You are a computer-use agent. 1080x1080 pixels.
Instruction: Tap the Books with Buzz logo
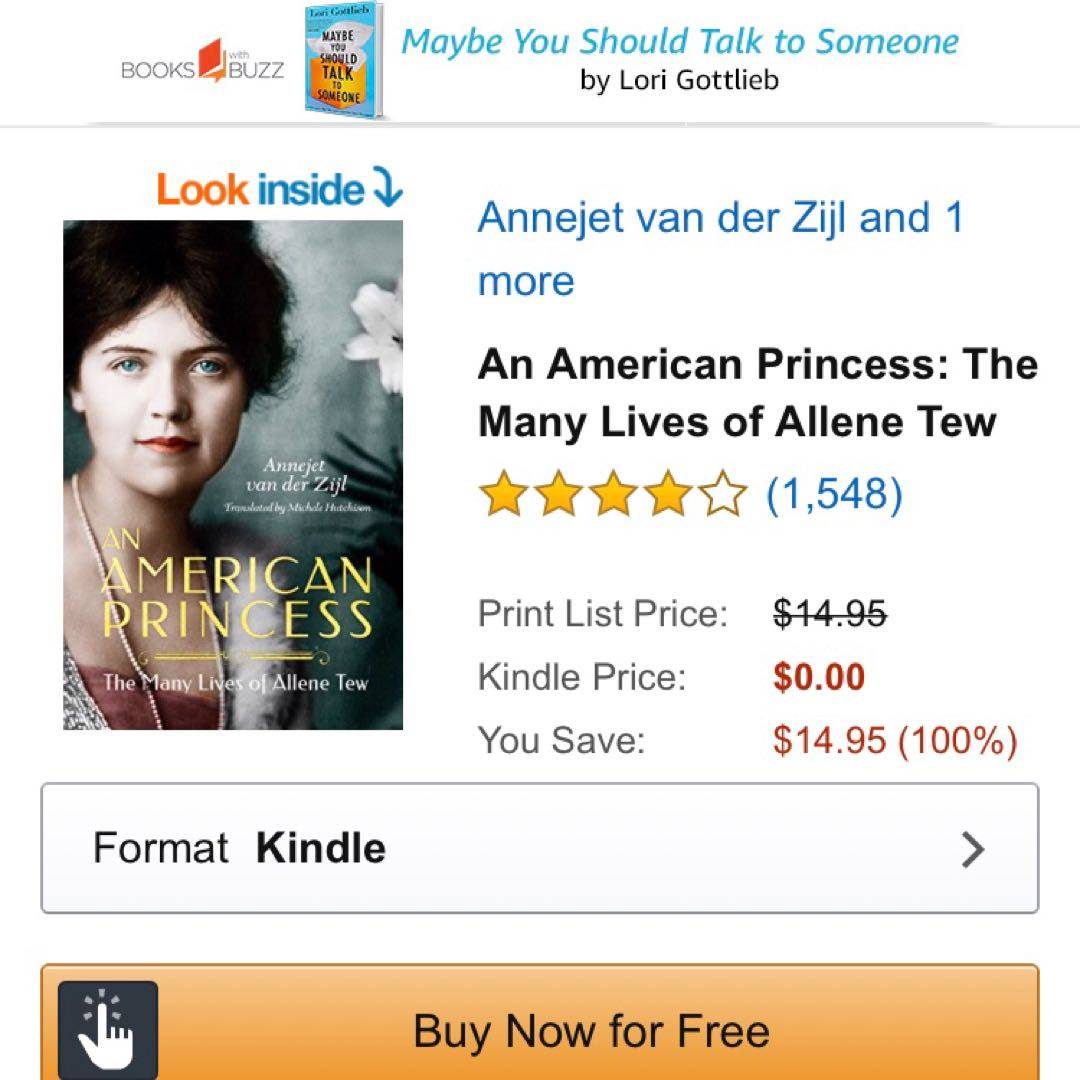click(x=202, y=62)
